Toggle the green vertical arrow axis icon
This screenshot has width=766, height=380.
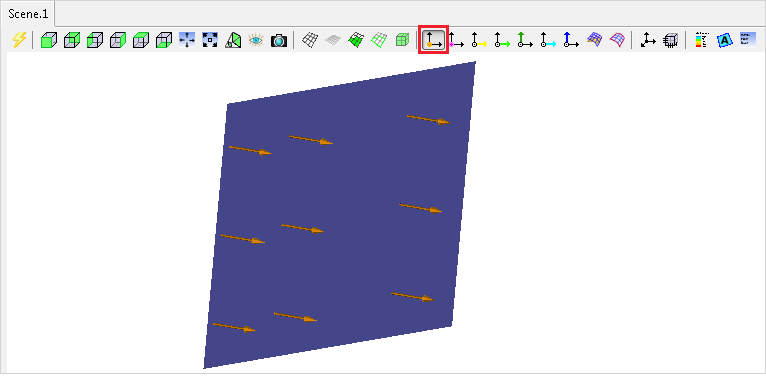[x=525, y=40]
